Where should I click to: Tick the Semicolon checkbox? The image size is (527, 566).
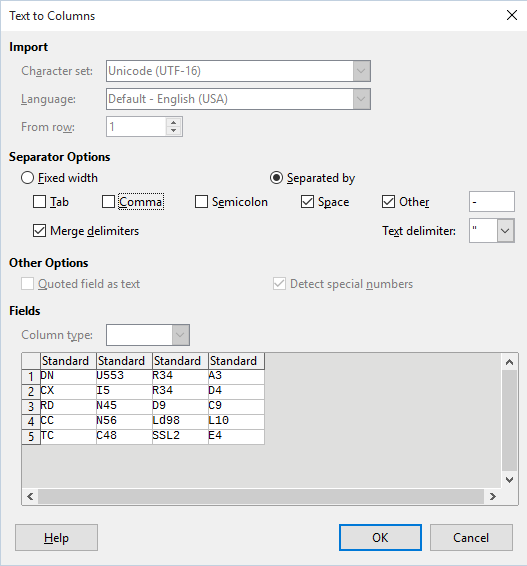[x=201, y=201]
